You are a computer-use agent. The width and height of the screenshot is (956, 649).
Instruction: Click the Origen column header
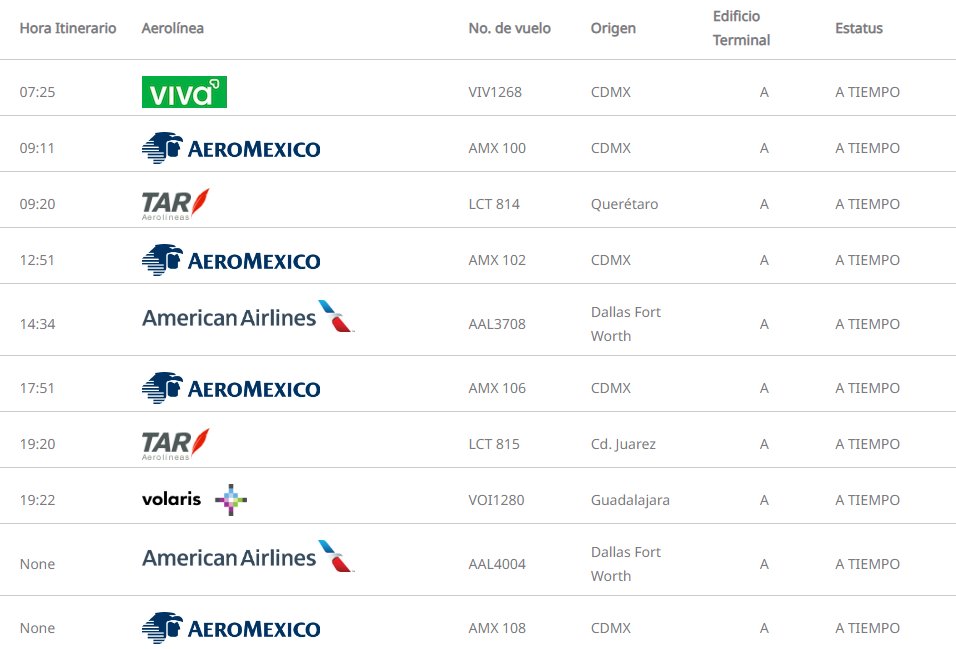pos(613,28)
